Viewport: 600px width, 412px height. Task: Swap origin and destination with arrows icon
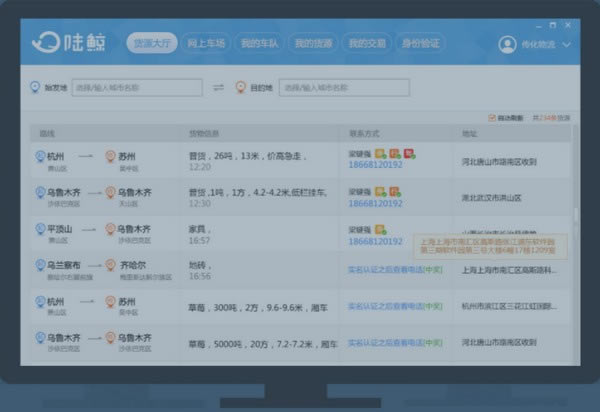tap(219, 88)
